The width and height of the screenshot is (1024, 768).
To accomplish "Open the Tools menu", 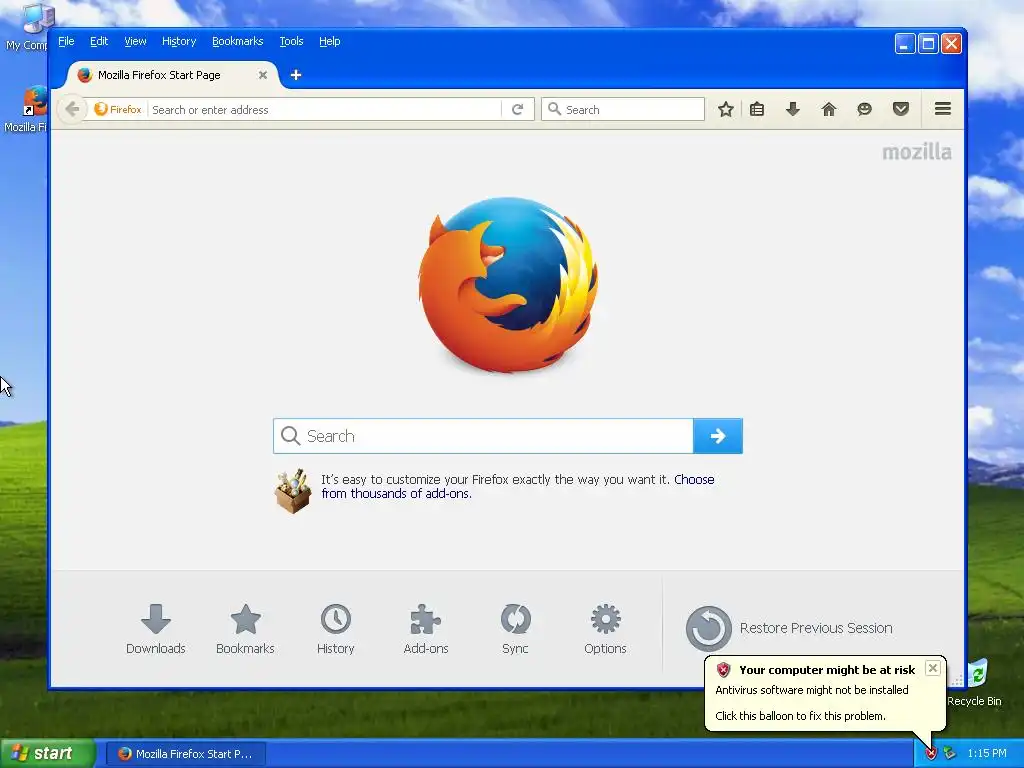I will pos(291,41).
